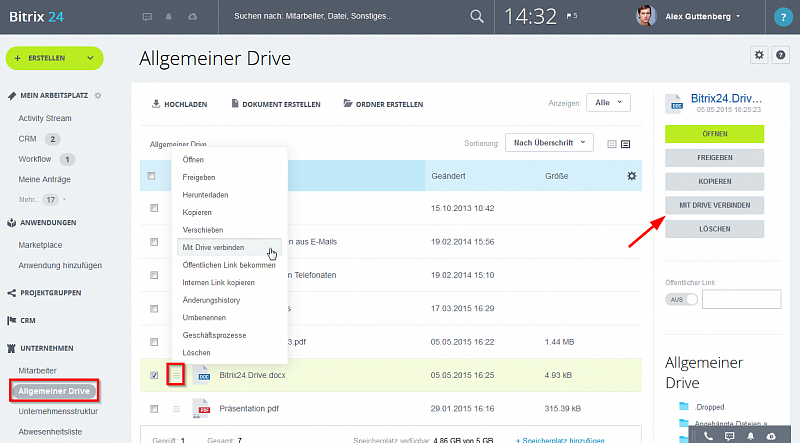Click Mit Drive verbinden side panel button

pyautogui.click(x=714, y=205)
